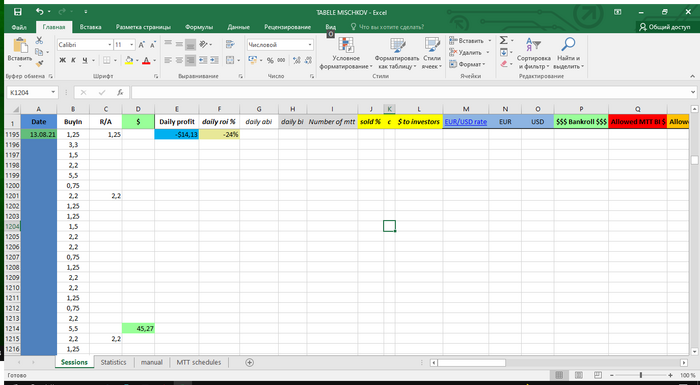Click the Cut (scissors) icon
Viewport: 700px width, 385px height.
[x=39, y=41]
